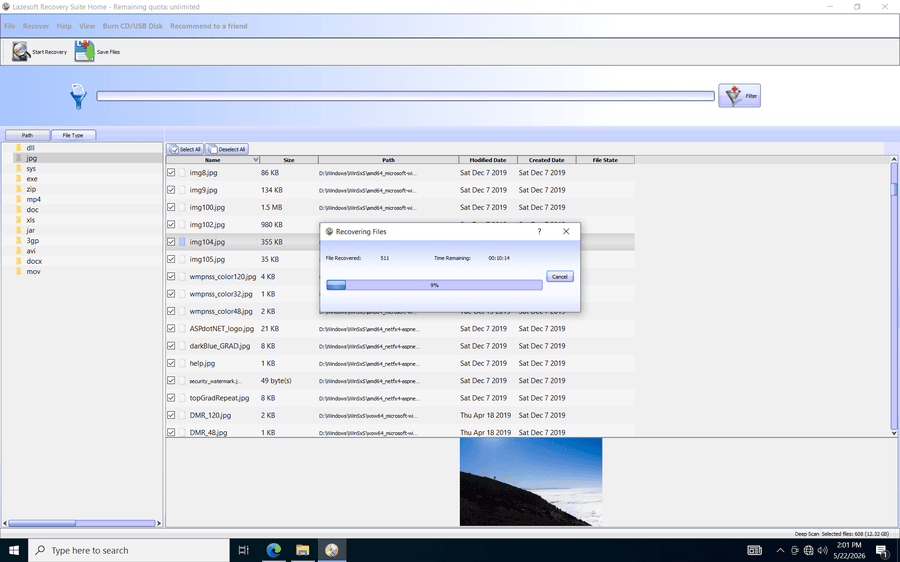Select the docx folder in tree
Viewport: 900px width, 562px height.
34,261
